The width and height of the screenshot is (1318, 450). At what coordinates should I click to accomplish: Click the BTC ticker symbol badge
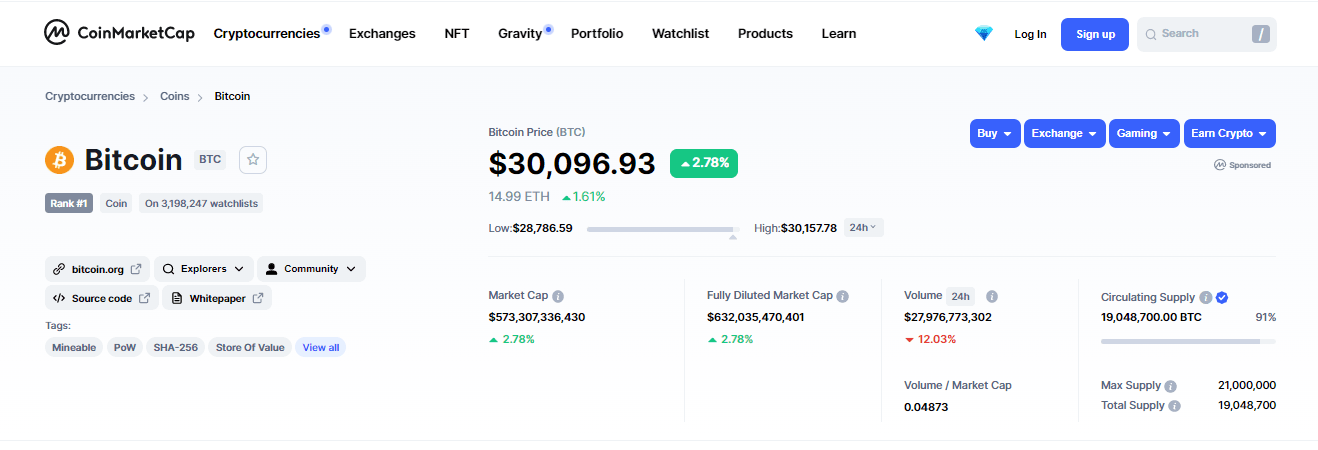pyautogui.click(x=210, y=159)
